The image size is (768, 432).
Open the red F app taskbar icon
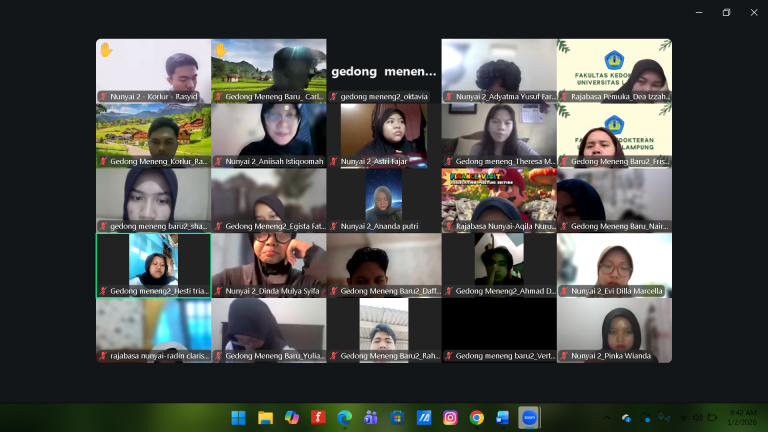pos(318,418)
